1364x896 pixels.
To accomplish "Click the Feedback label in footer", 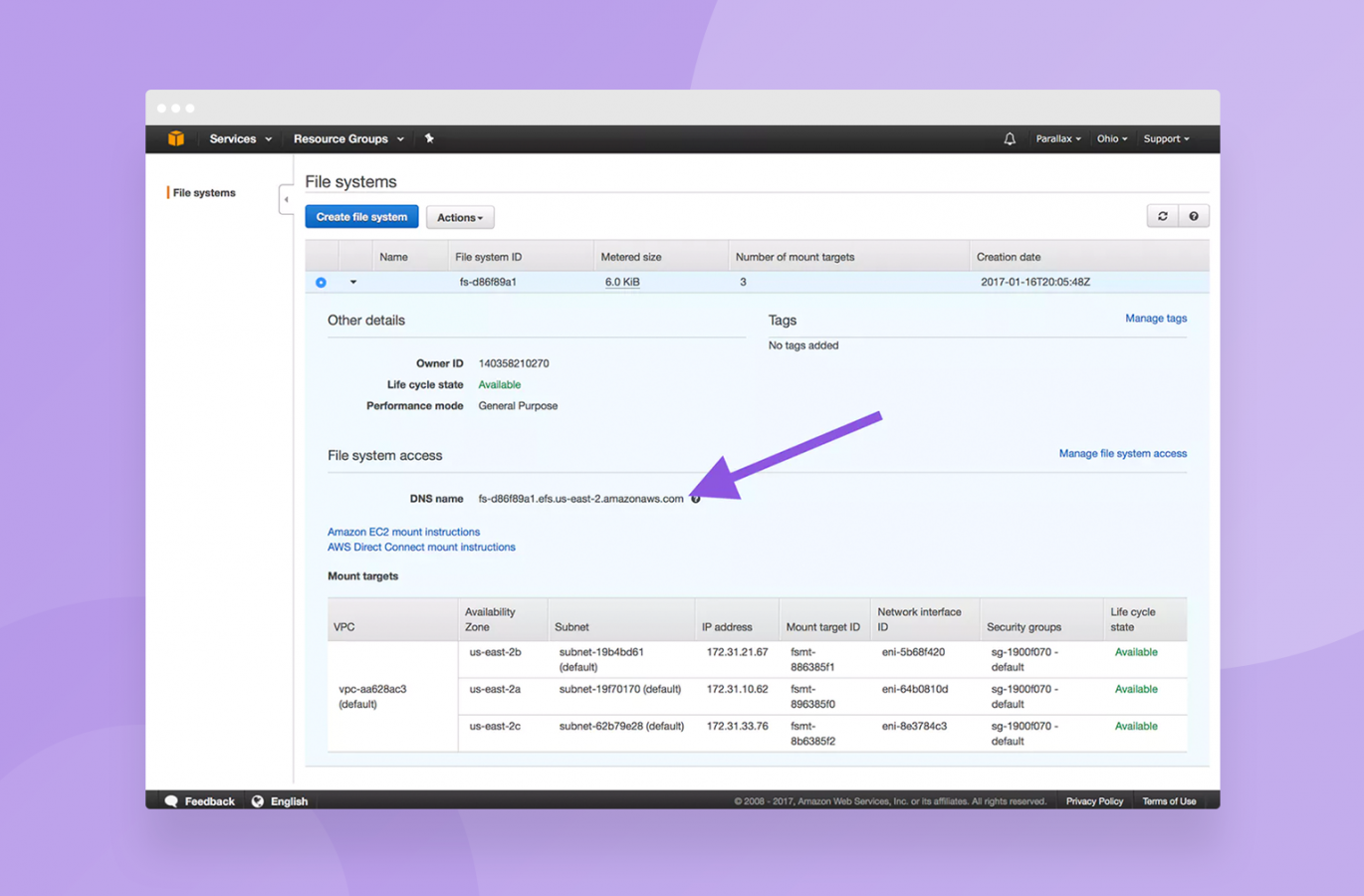I will coord(209,801).
